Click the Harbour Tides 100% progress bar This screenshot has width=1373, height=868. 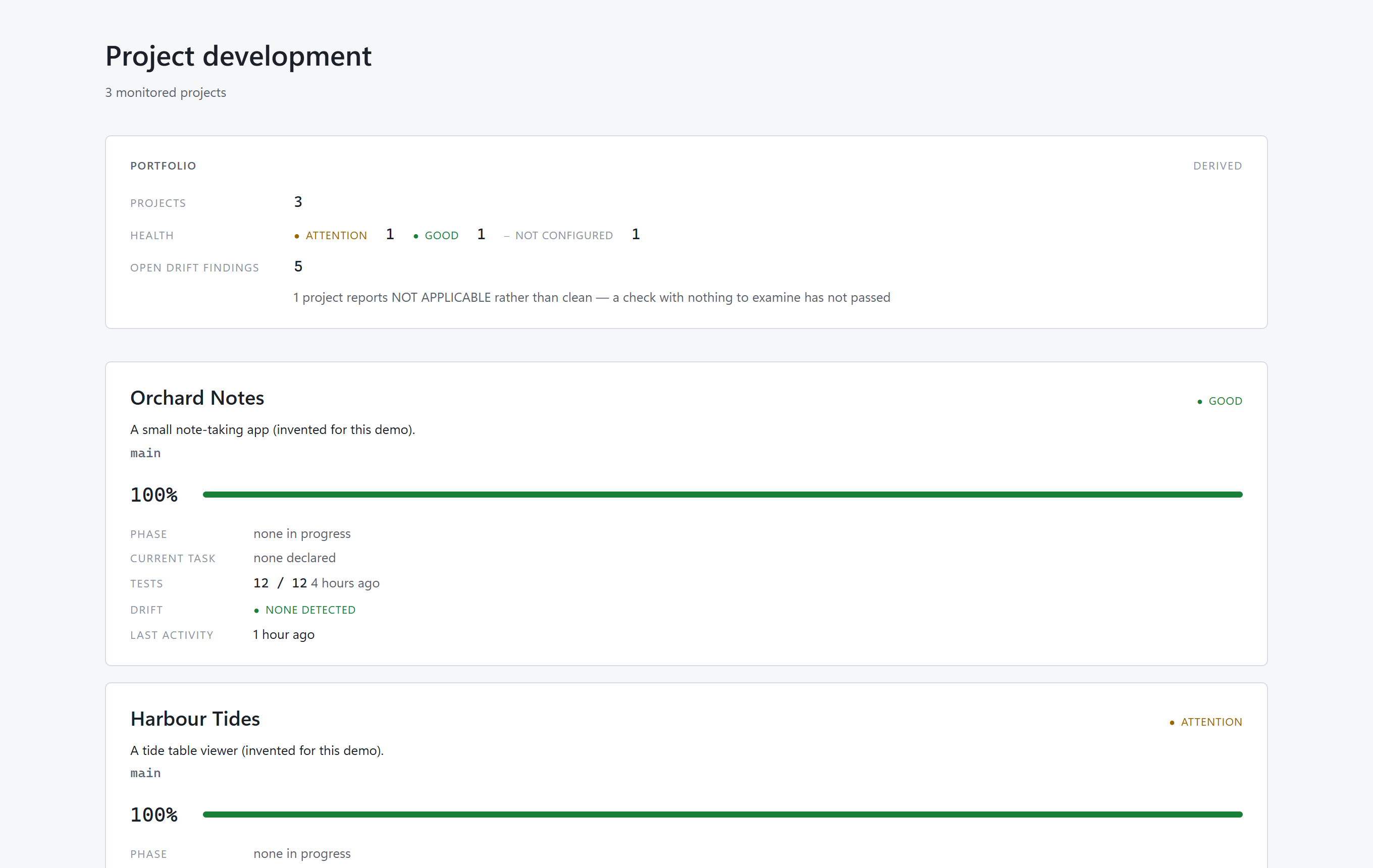coord(722,815)
